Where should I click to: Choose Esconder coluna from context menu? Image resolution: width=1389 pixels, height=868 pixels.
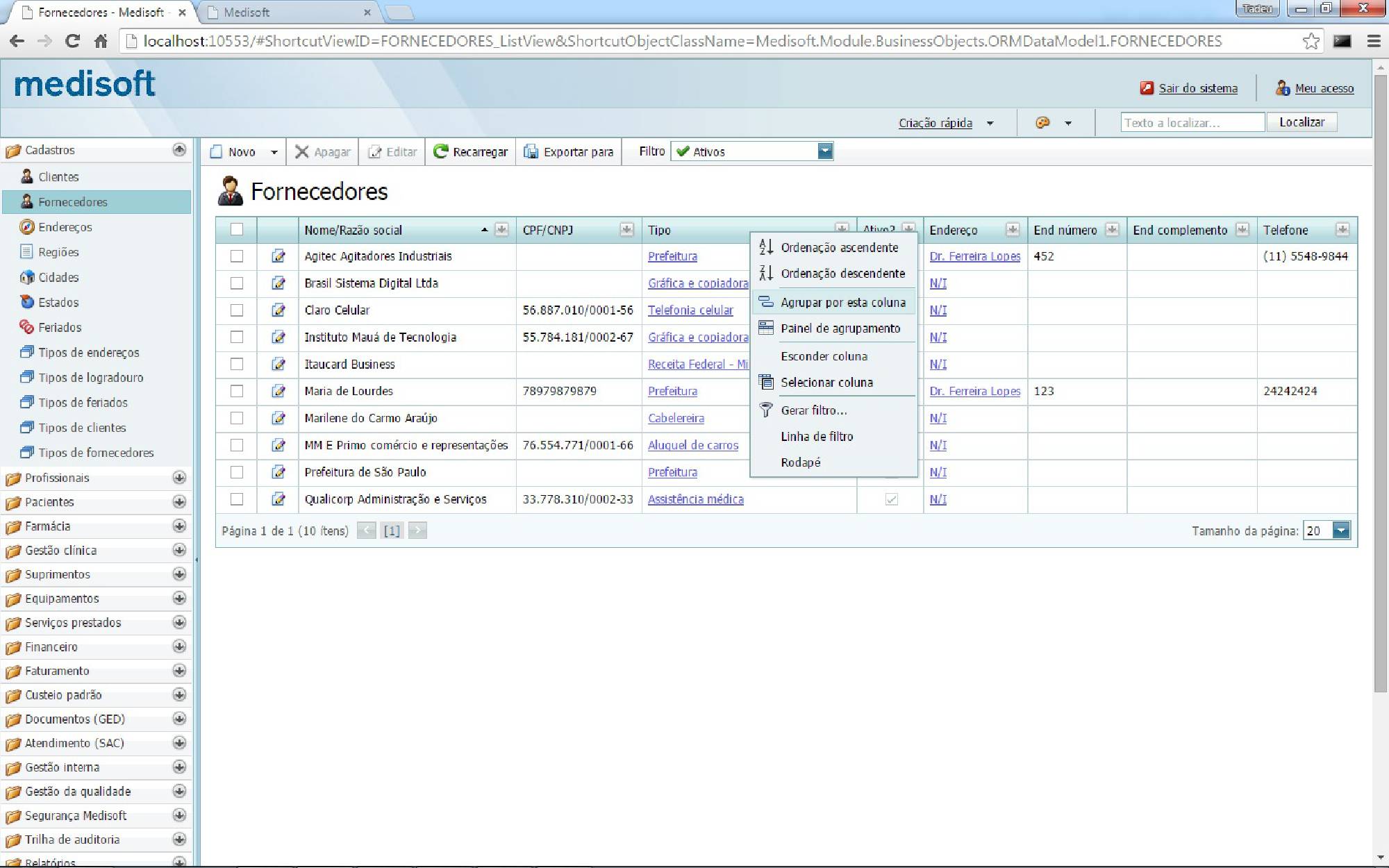pyautogui.click(x=824, y=356)
